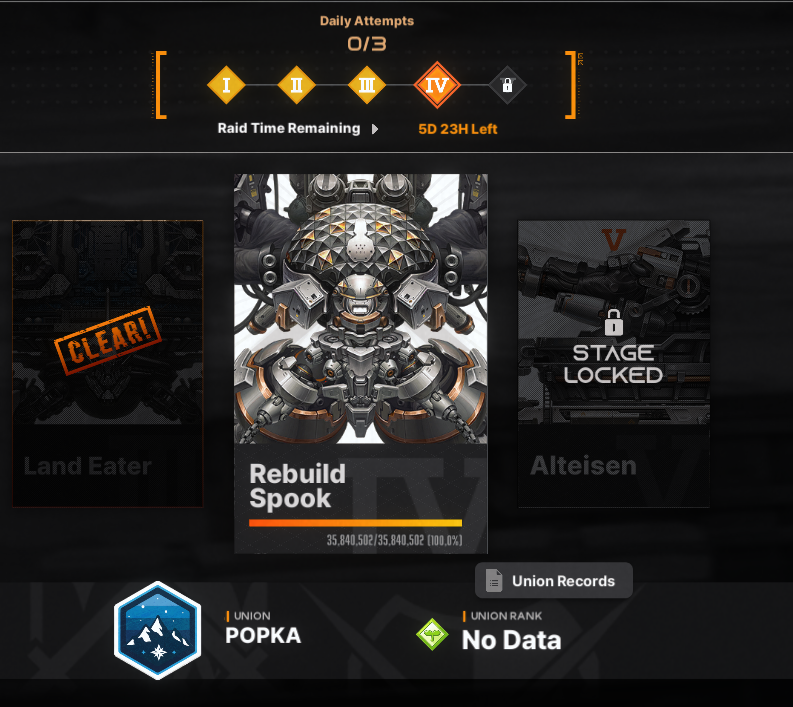Select stage II diamond marker

click(x=296, y=85)
